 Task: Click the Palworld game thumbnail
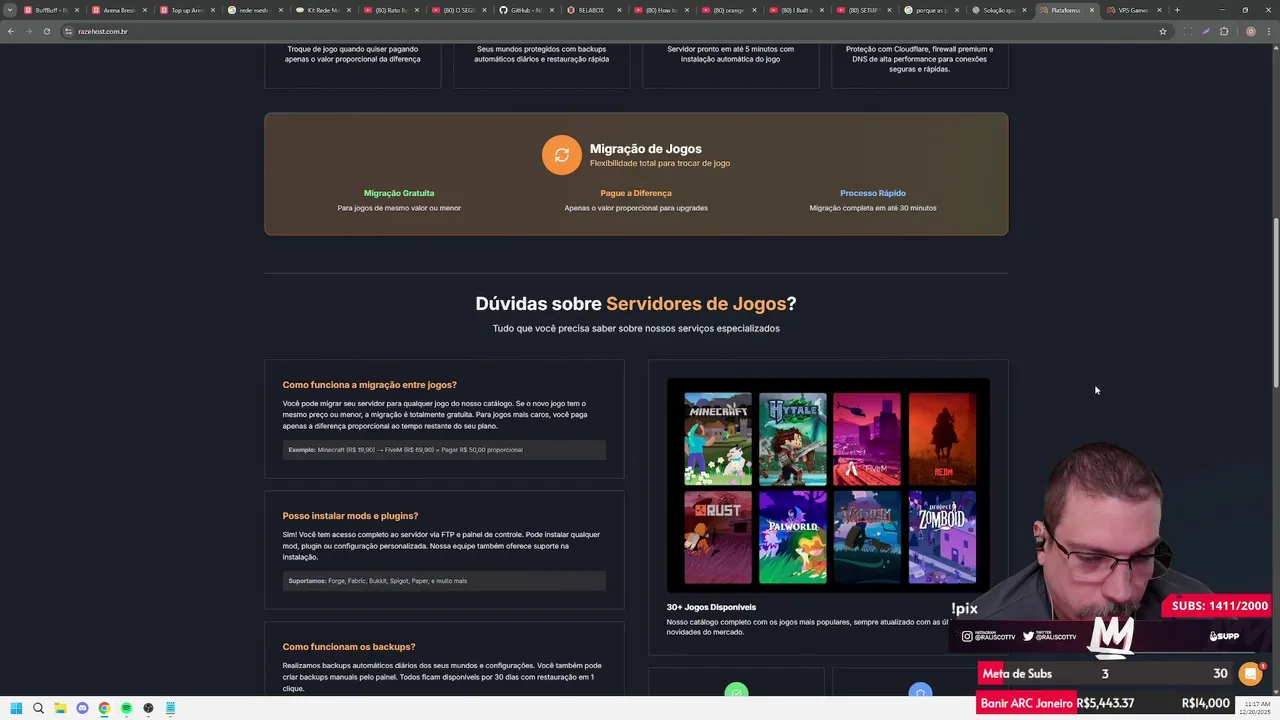point(793,537)
